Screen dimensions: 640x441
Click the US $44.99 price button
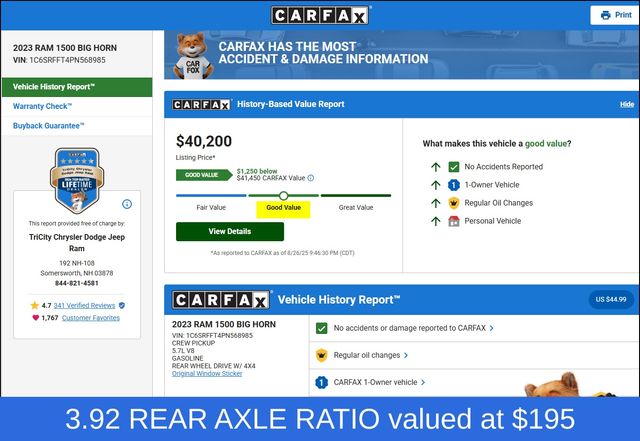coord(611,299)
